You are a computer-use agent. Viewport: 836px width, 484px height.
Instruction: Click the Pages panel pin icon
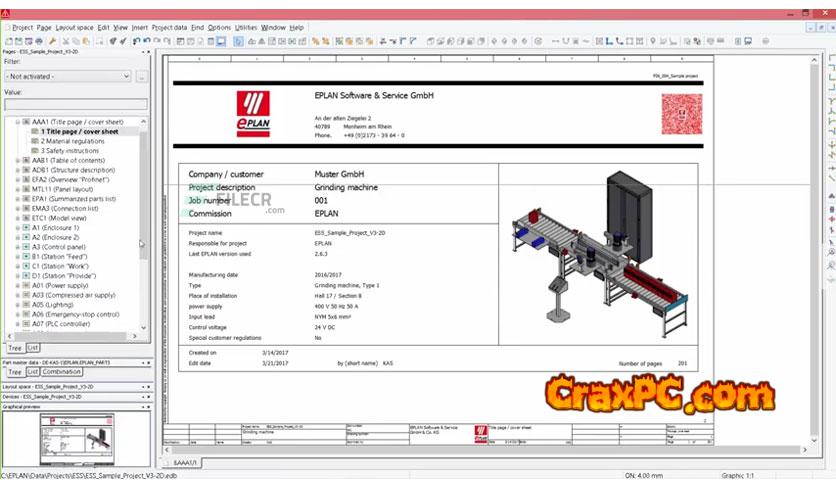coord(143,52)
